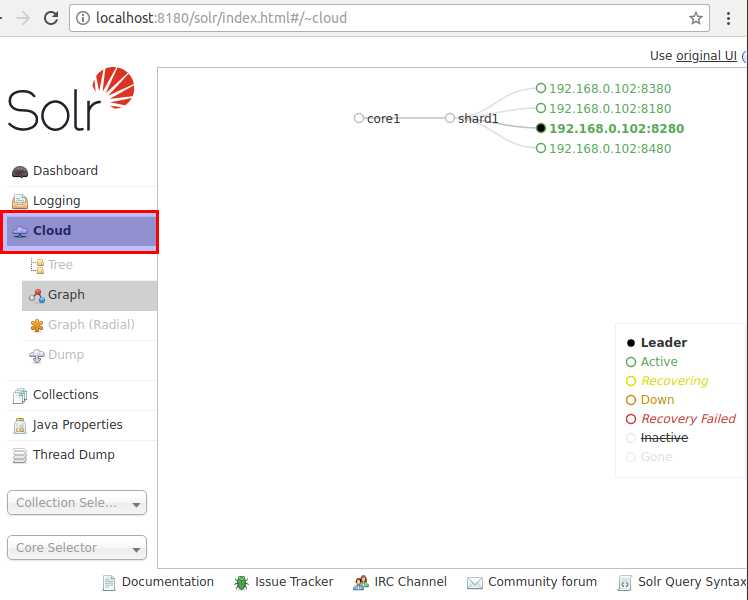Open the browser three-dot menu

(728, 18)
